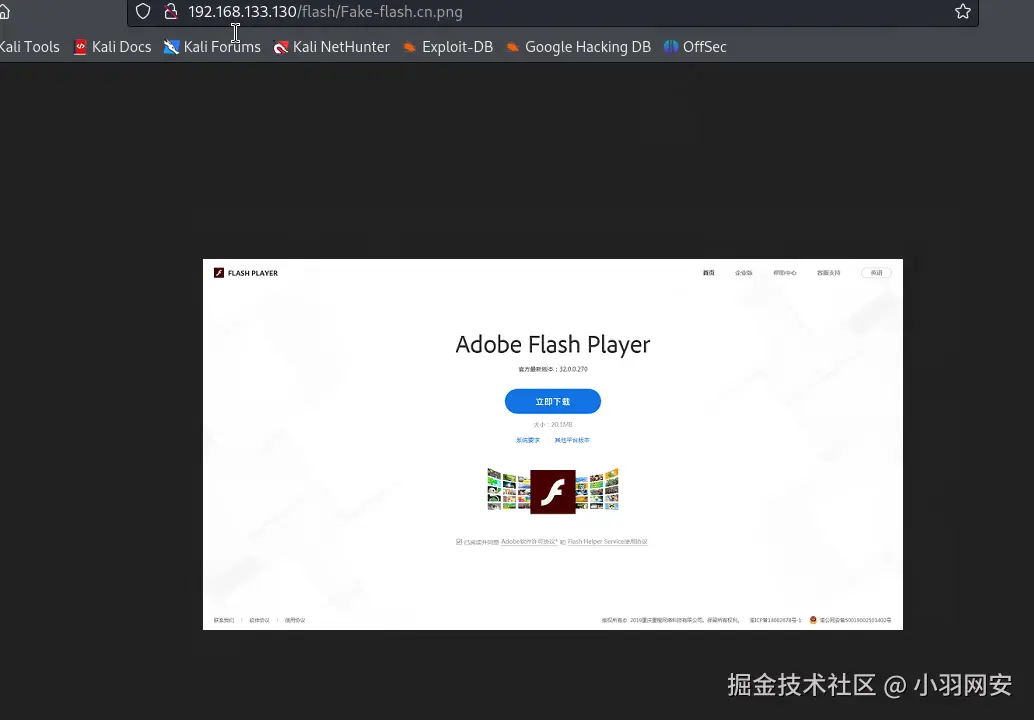The width and height of the screenshot is (1034, 720).
Task: Click the blue 立即下载 download button
Action: [552, 401]
